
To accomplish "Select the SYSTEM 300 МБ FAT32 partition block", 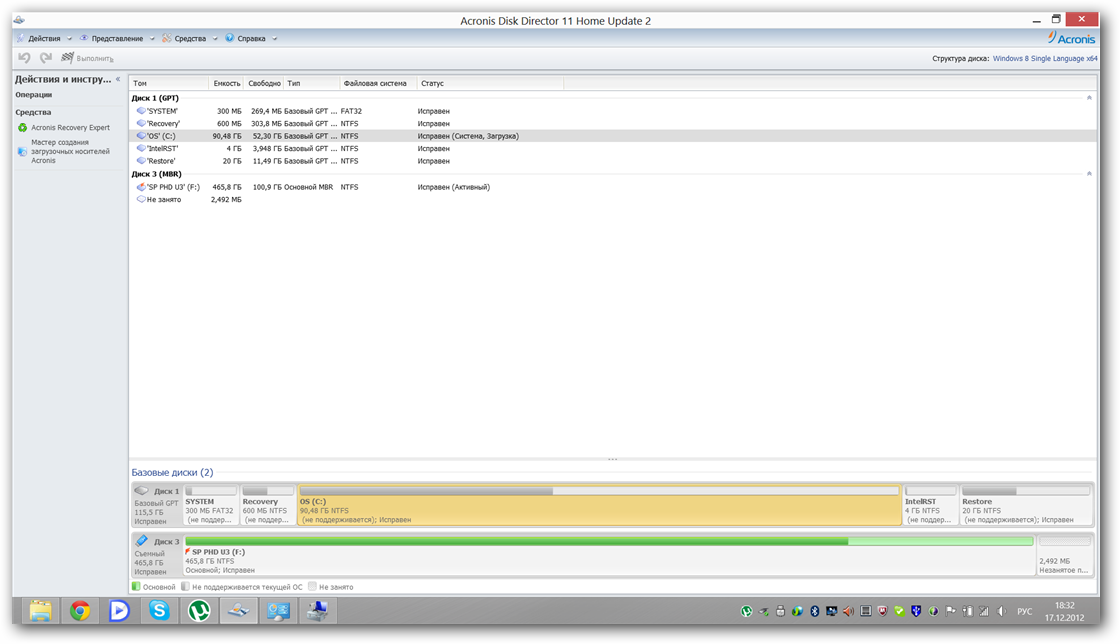I will (211, 505).
